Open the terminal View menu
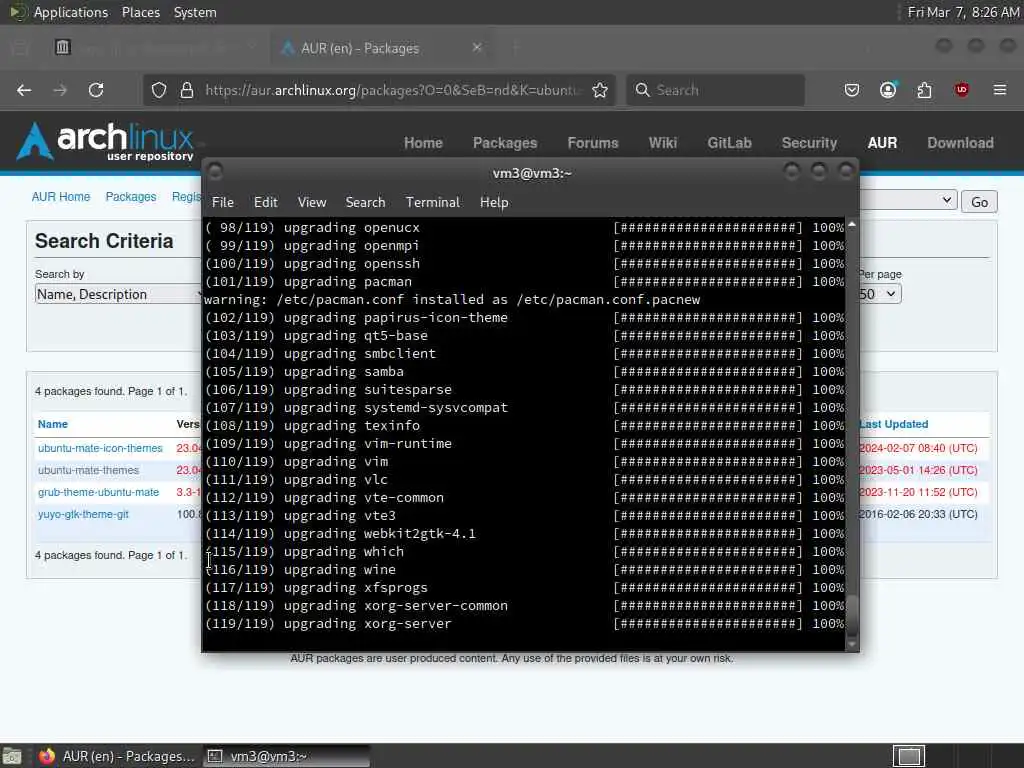Image resolution: width=1024 pixels, height=768 pixels. (312, 202)
